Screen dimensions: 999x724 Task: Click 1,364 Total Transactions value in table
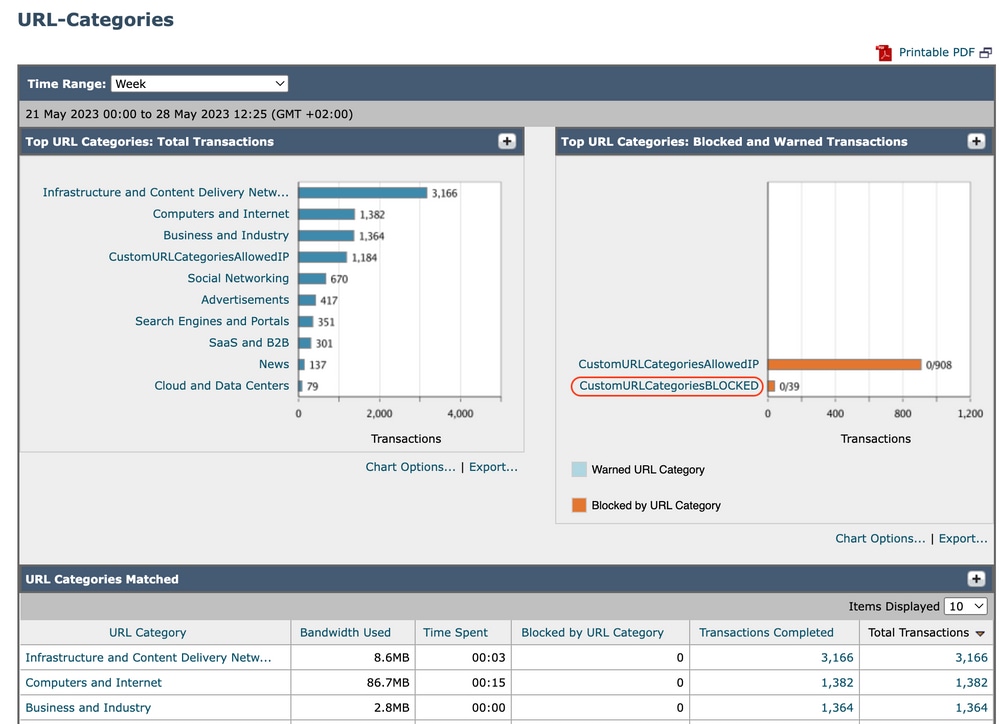point(971,707)
